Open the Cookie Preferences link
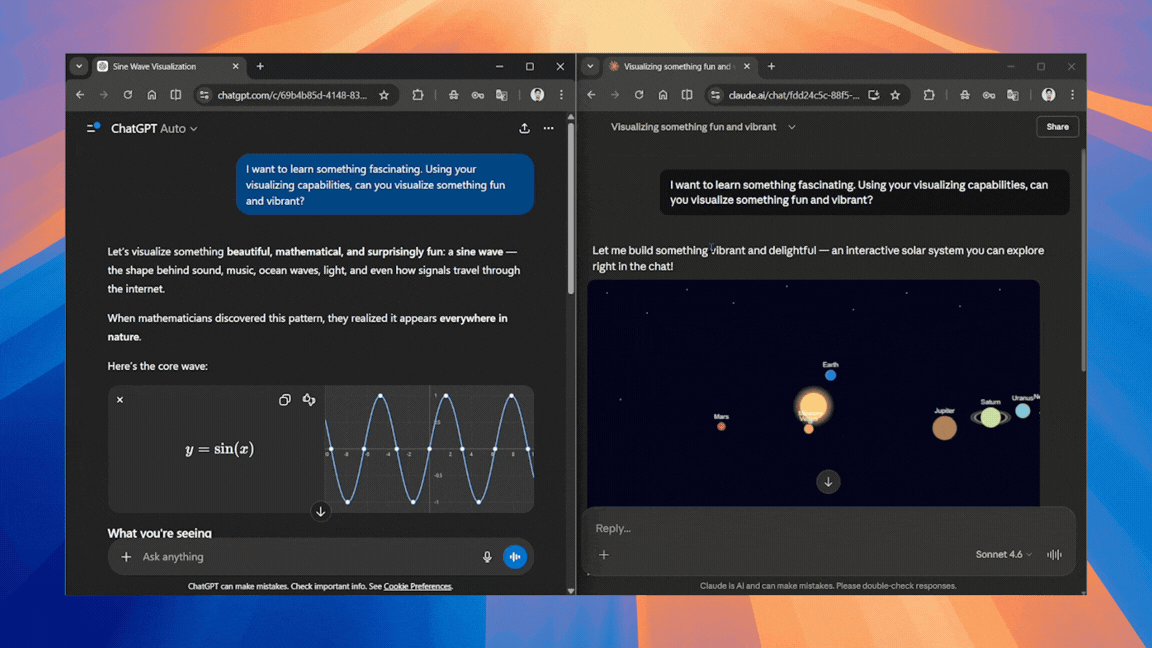The image size is (1152, 648). click(417, 586)
